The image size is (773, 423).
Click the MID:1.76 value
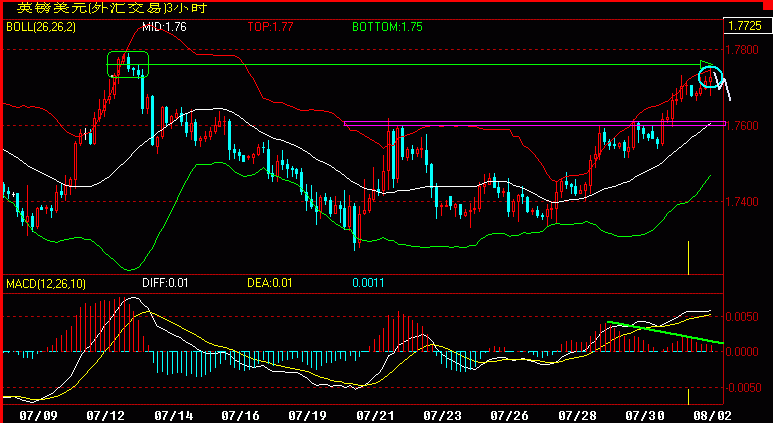point(164,27)
